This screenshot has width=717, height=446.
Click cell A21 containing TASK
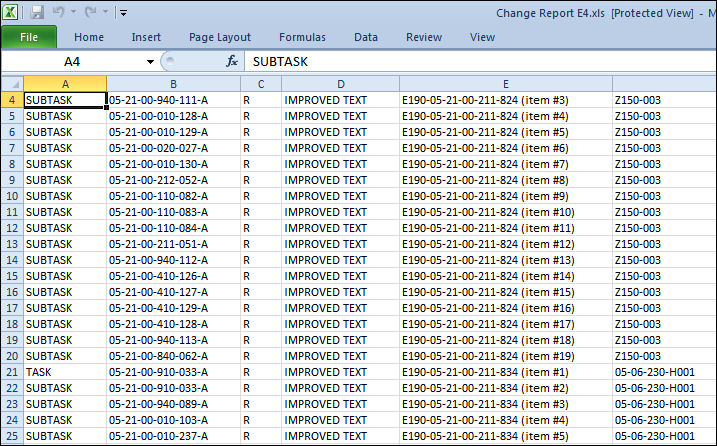pyautogui.click(x=65, y=372)
